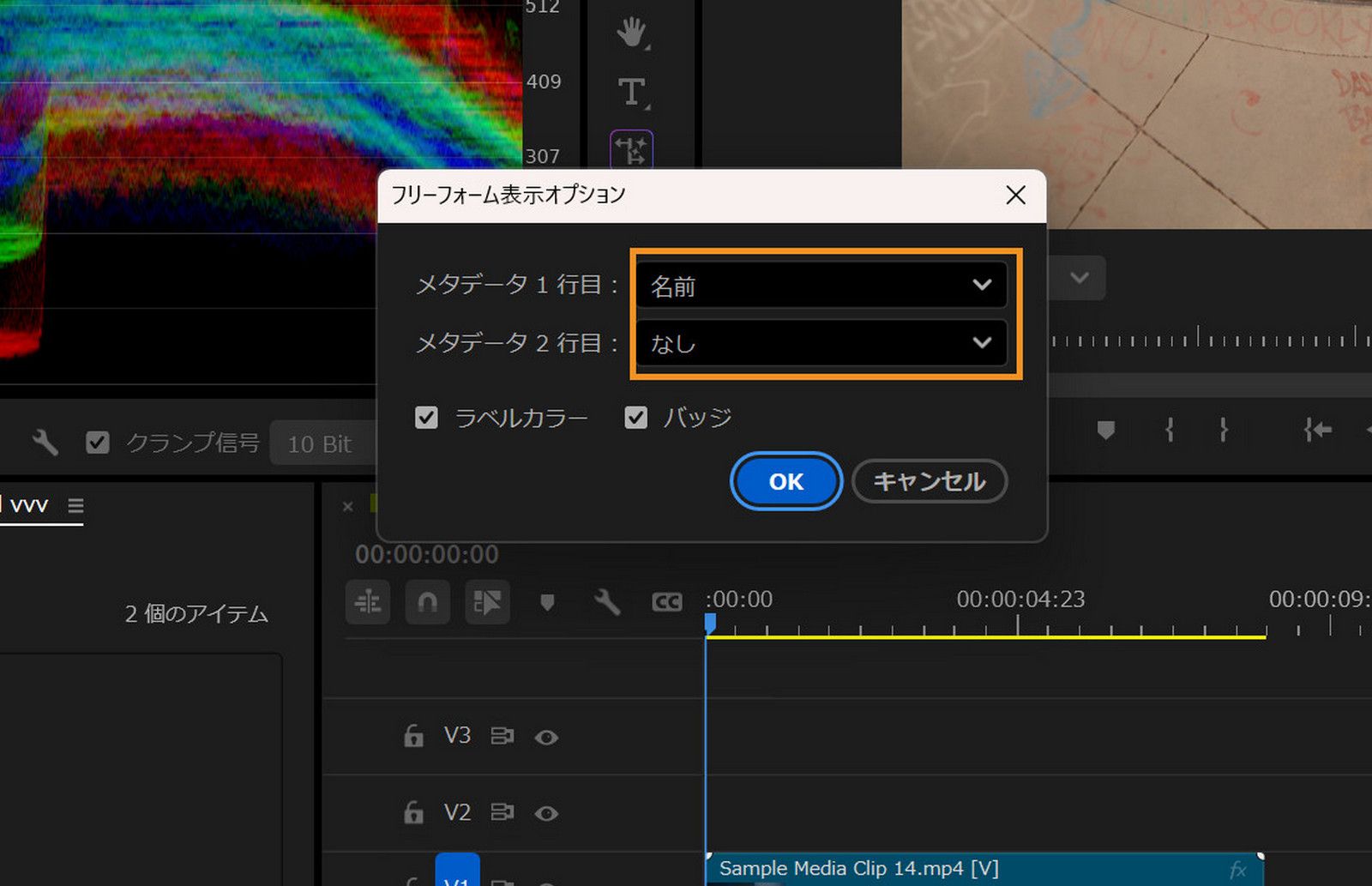Uncheck the バッジ checkbox
The height and width of the screenshot is (886, 1372).
pos(635,418)
